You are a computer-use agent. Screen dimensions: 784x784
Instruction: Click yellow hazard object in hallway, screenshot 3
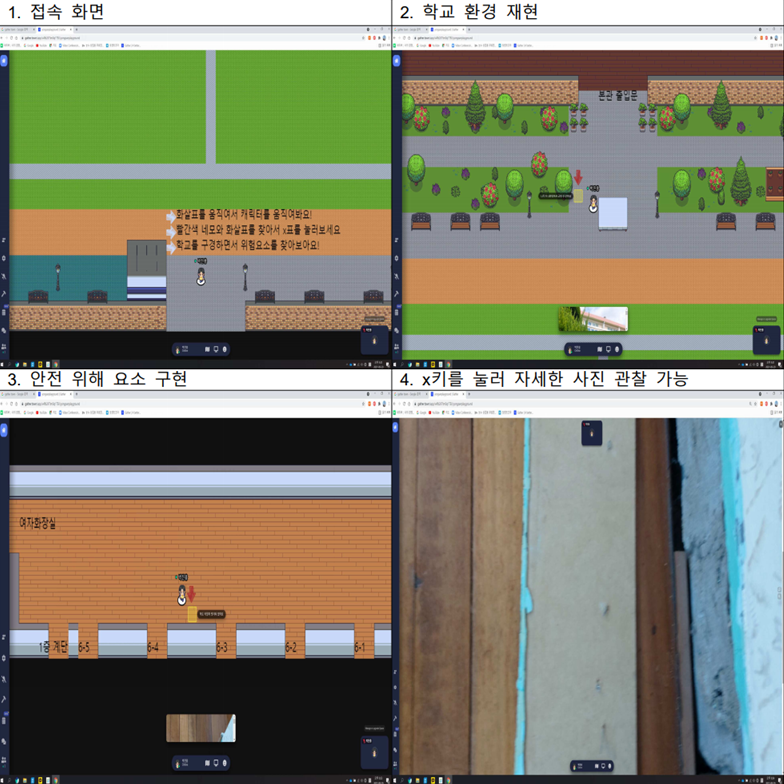pos(192,614)
